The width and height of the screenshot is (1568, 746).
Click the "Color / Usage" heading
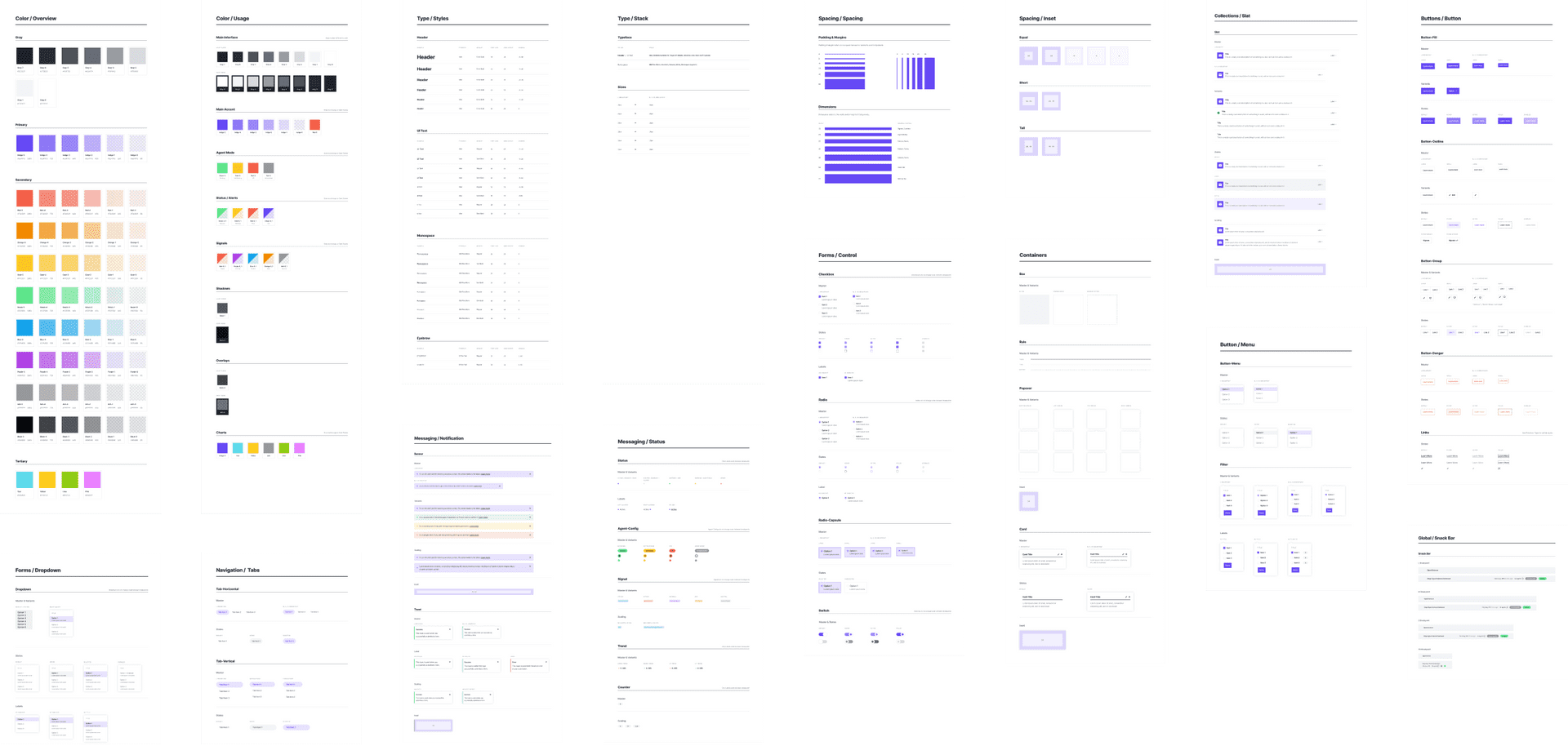point(233,18)
